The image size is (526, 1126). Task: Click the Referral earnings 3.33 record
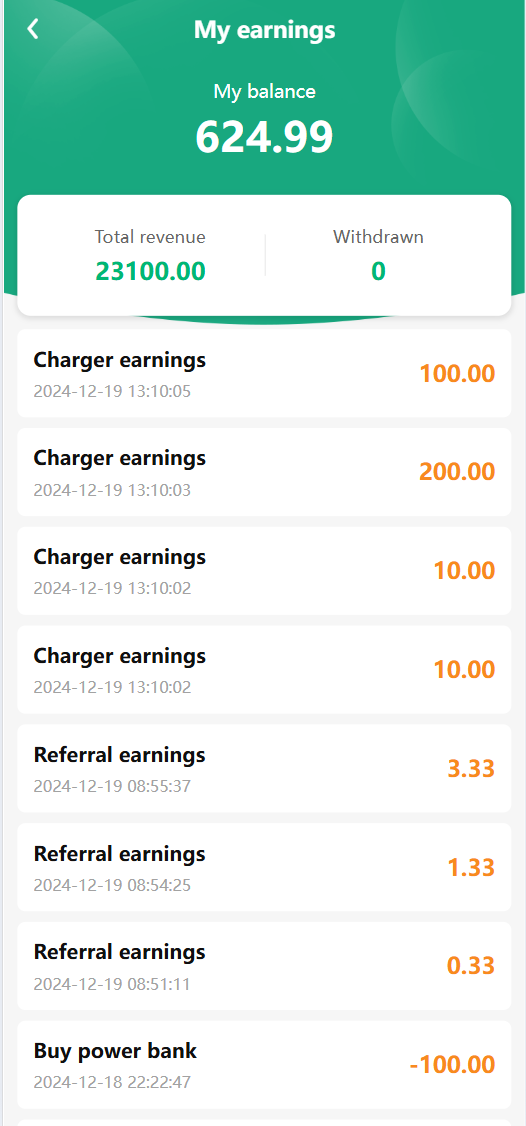pos(264,768)
